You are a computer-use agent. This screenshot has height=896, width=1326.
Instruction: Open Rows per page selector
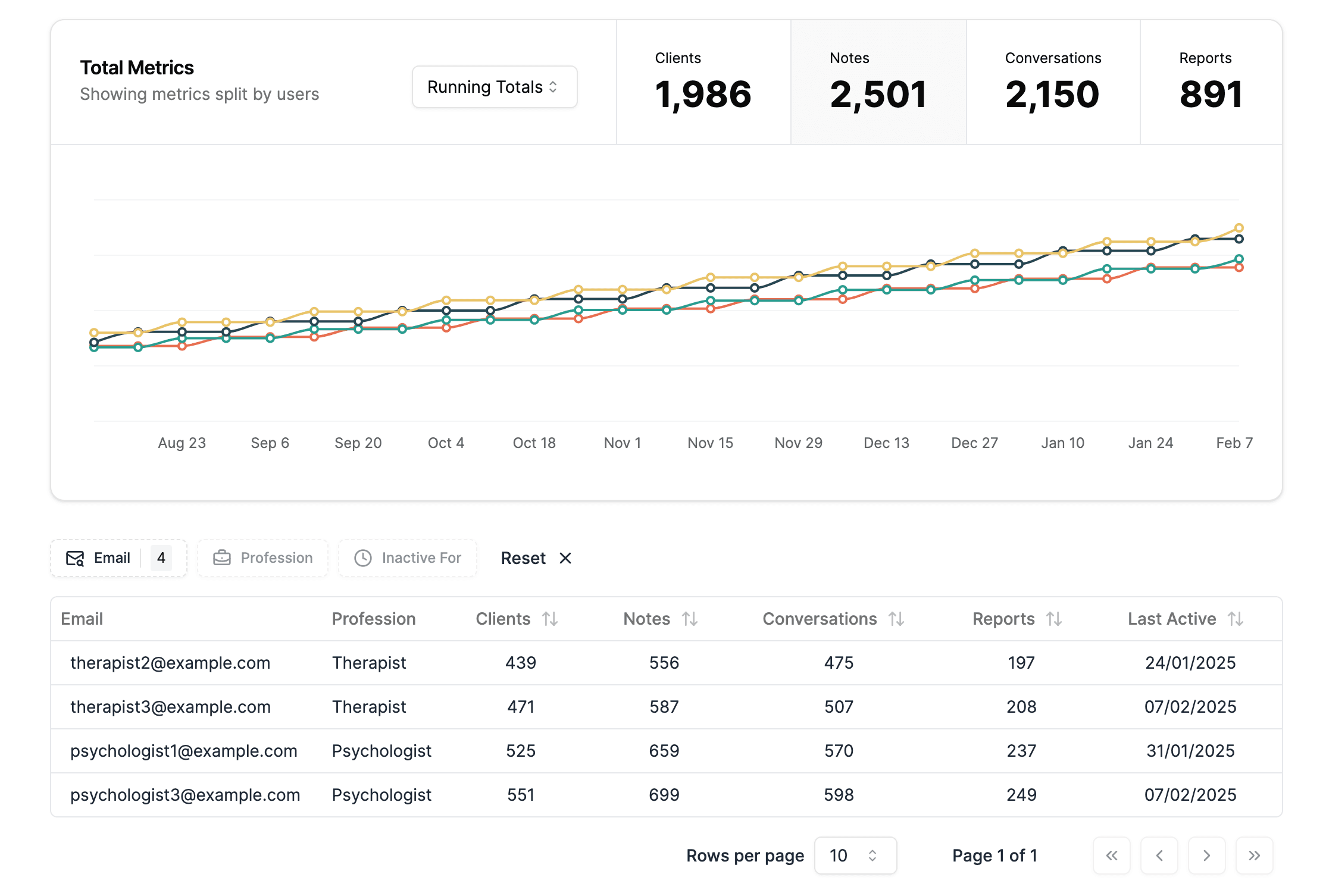(x=855, y=856)
